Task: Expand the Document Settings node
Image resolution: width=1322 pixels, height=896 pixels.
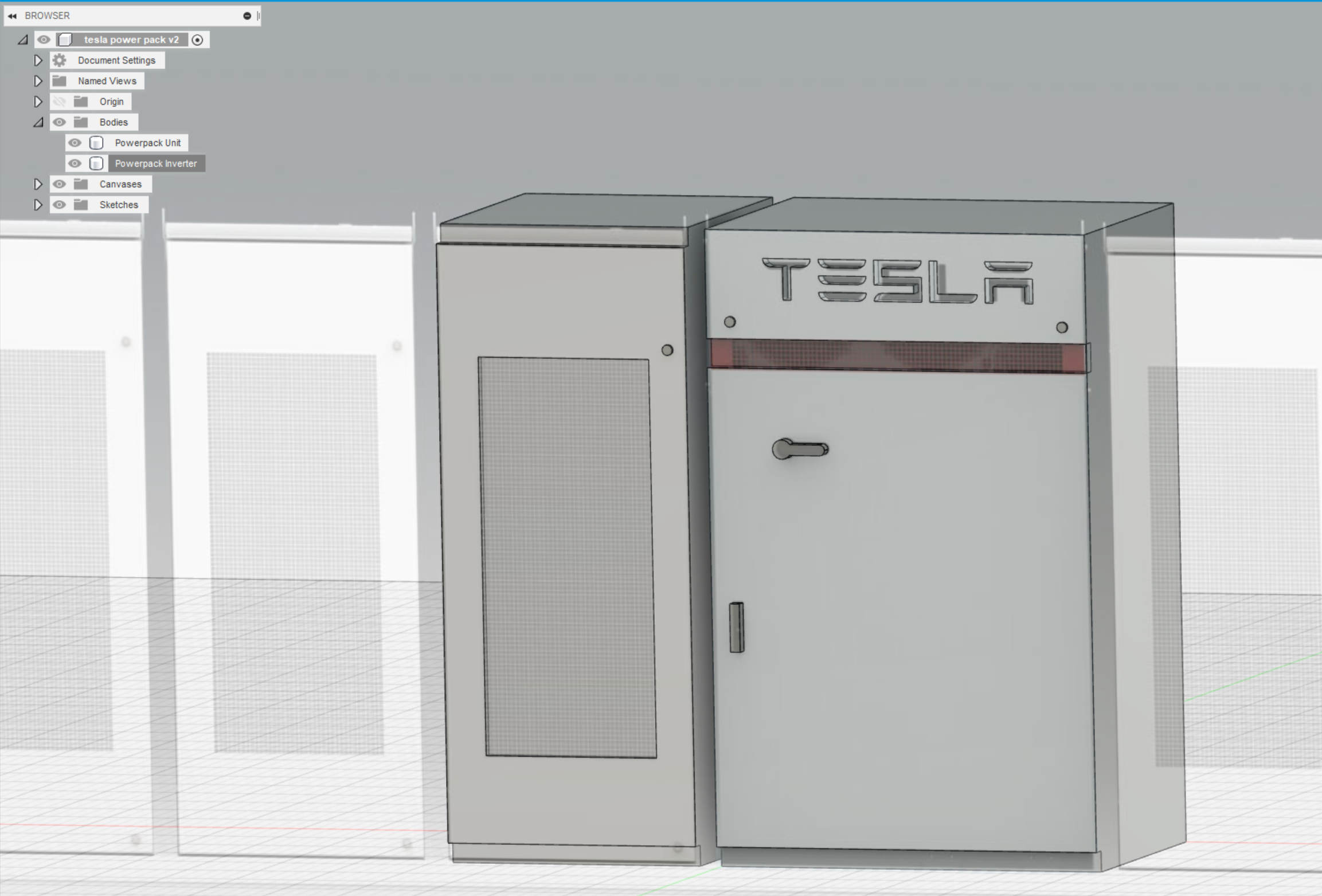Action: [38, 60]
